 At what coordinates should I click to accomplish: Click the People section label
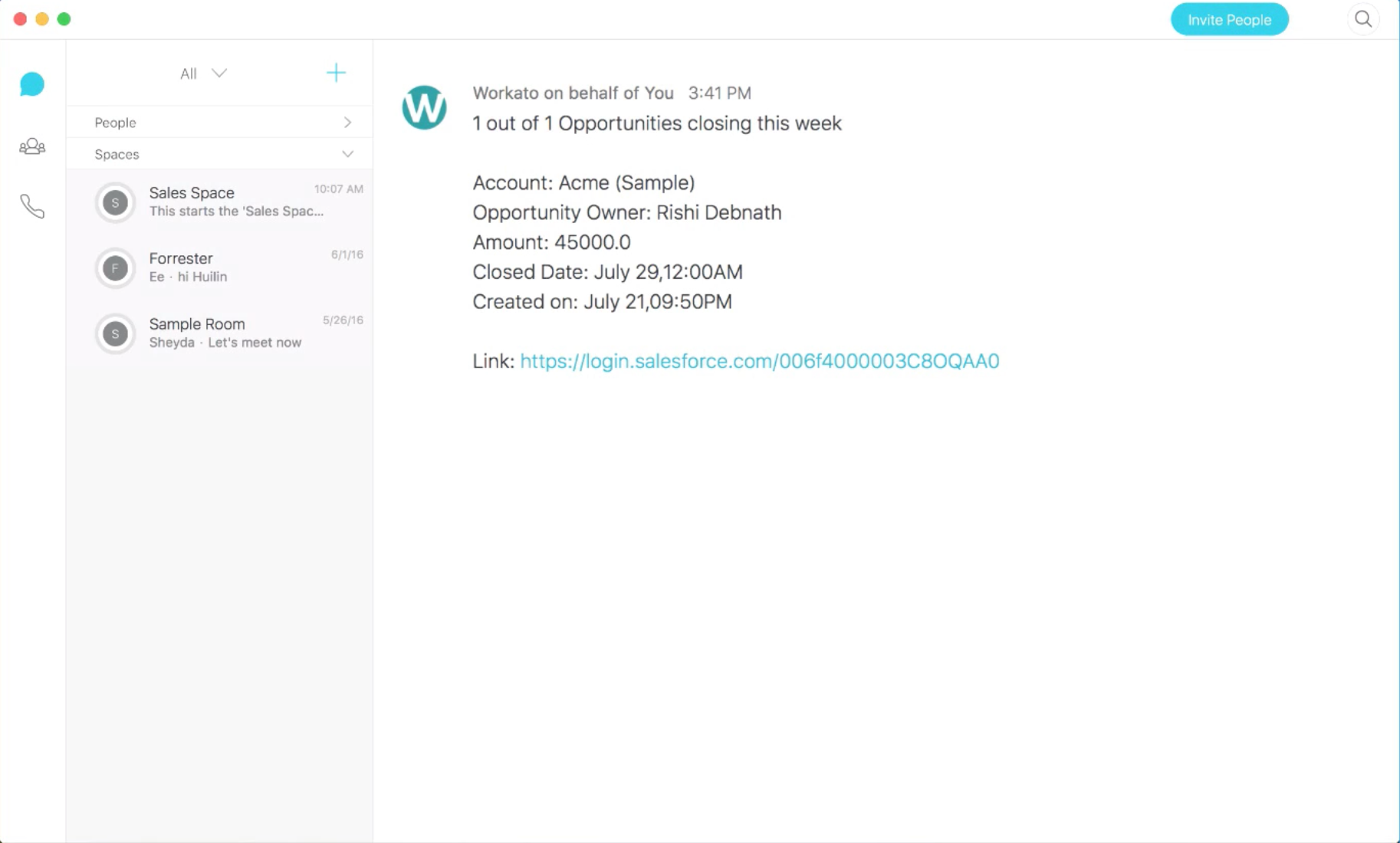115,123
